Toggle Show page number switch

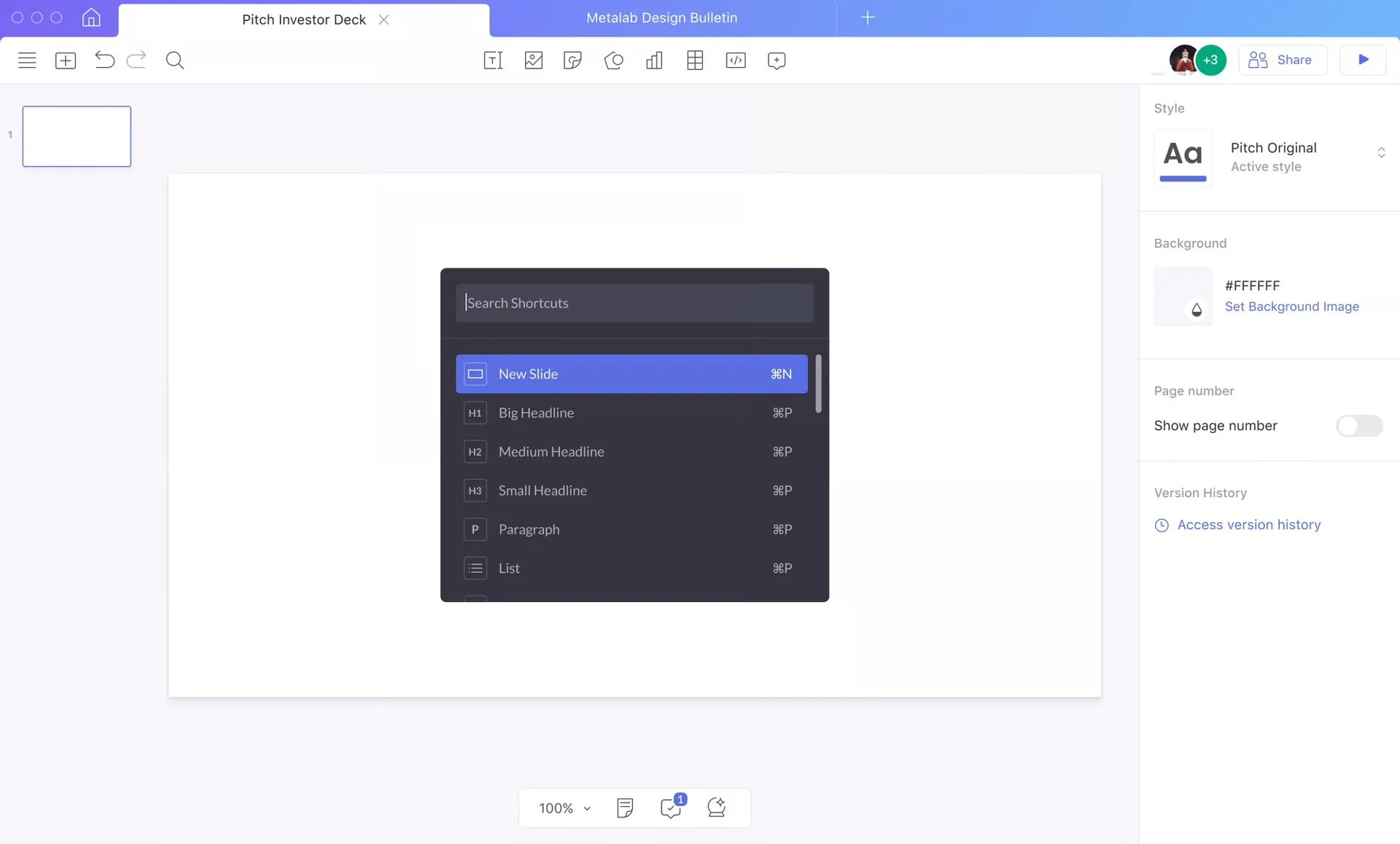(1358, 426)
